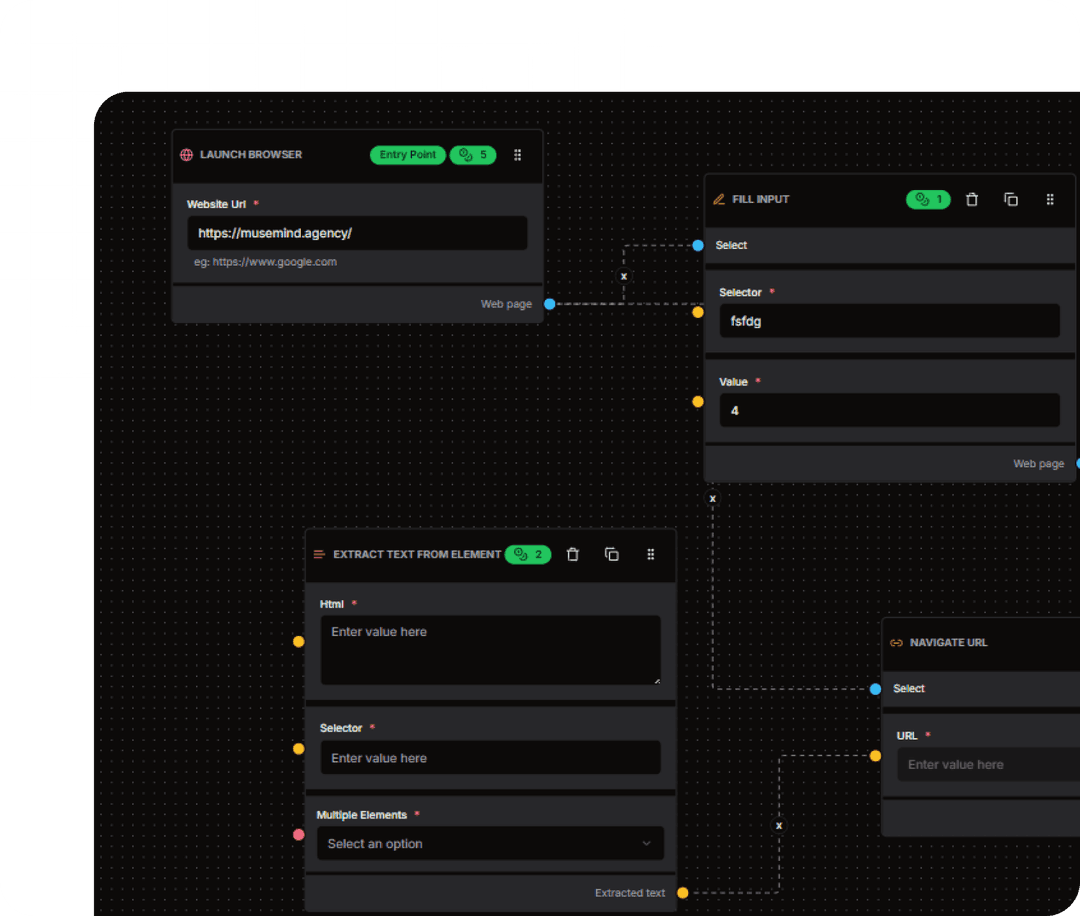Click drag handle on Fill Input node
This screenshot has width=1080, height=916.
[x=1050, y=200]
